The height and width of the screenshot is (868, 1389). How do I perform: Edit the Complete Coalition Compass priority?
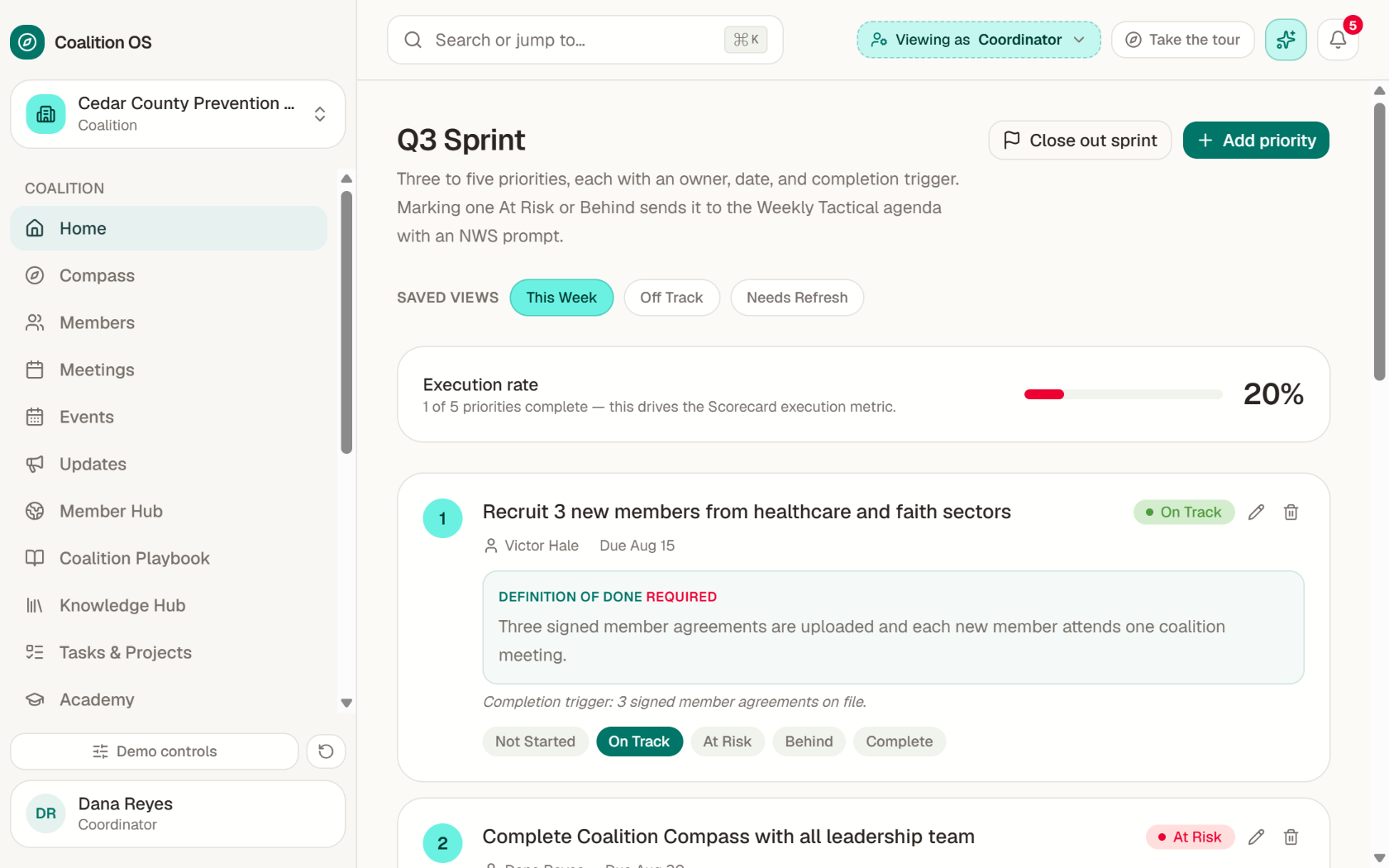click(x=1256, y=837)
